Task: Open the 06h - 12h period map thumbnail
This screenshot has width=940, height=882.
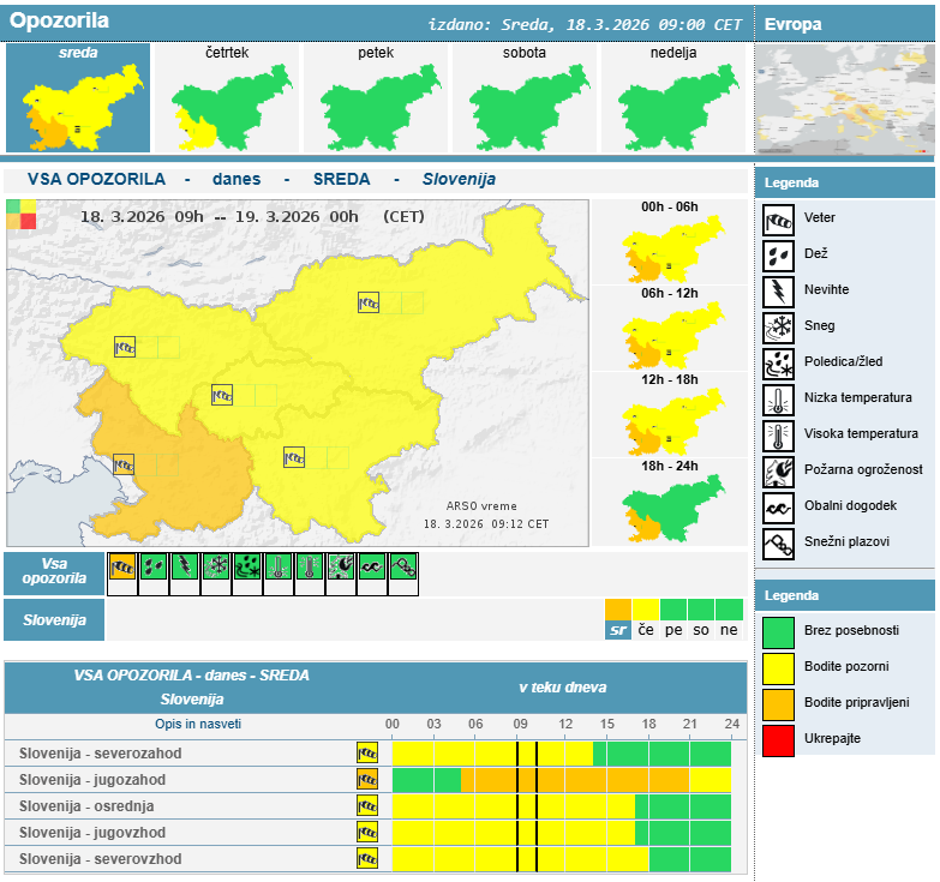Action: click(671, 332)
